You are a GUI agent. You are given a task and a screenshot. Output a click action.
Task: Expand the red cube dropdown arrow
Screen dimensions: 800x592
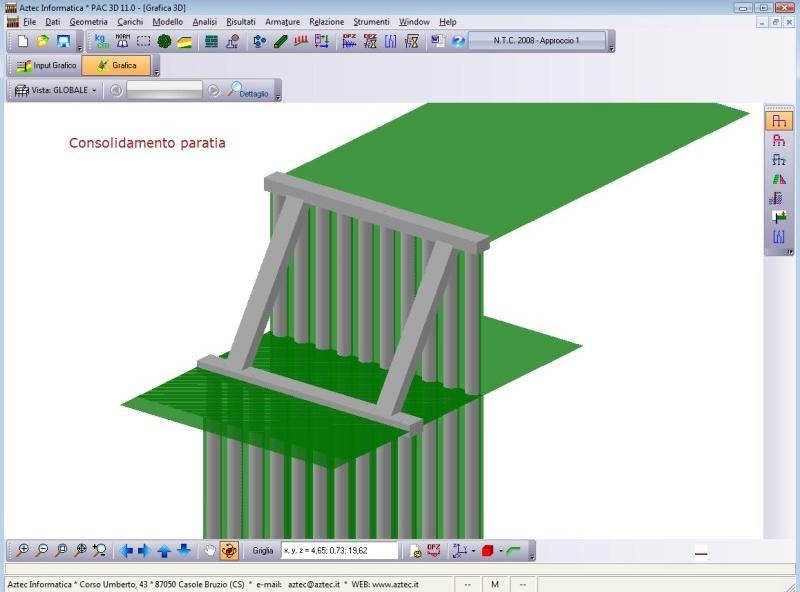pos(500,551)
